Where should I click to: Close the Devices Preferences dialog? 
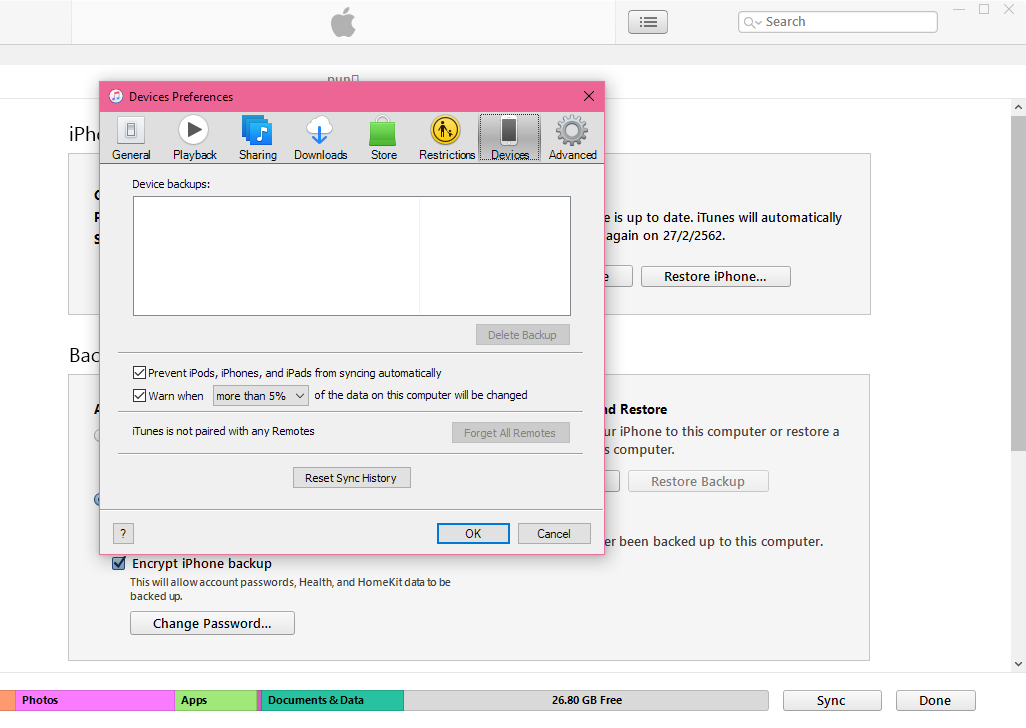click(589, 96)
